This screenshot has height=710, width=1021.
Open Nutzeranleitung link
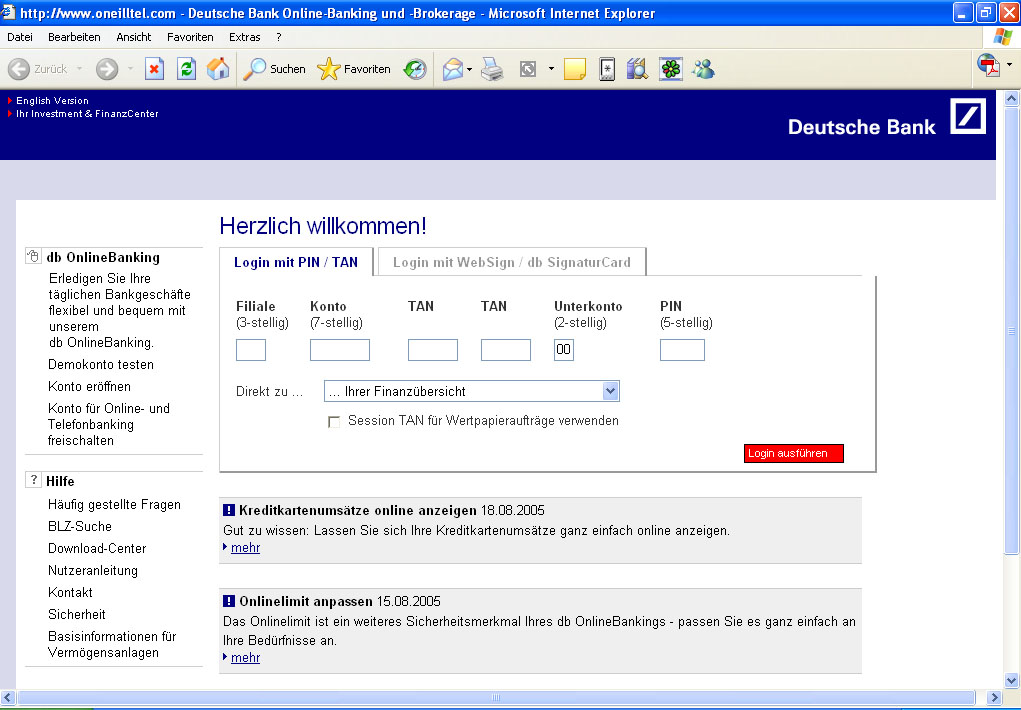pos(92,571)
